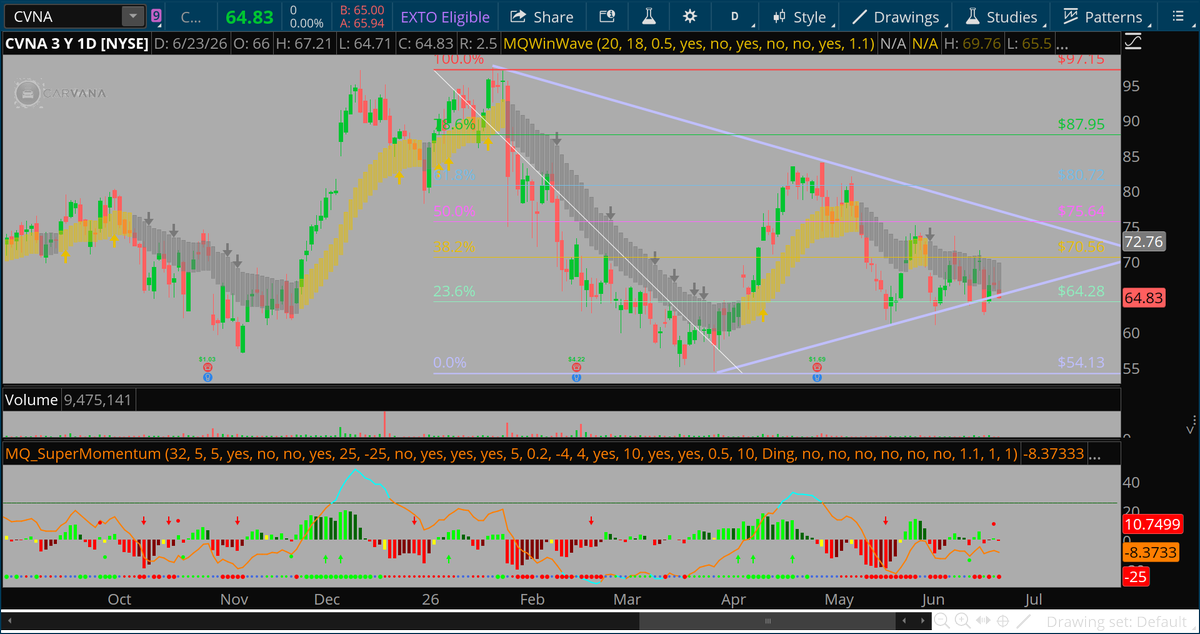Open the Studies menu
Image resolution: width=1200 pixels, height=634 pixels.
tap(1001, 17)
